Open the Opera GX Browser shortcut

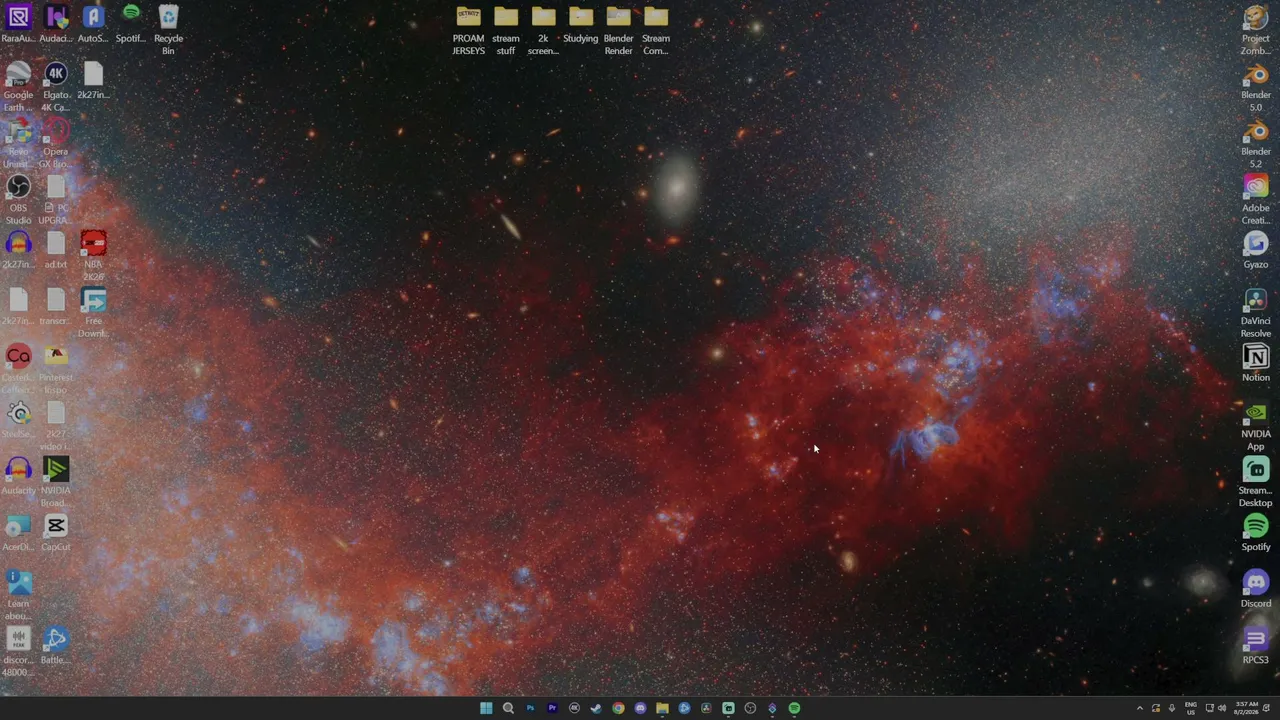point(56,144)
